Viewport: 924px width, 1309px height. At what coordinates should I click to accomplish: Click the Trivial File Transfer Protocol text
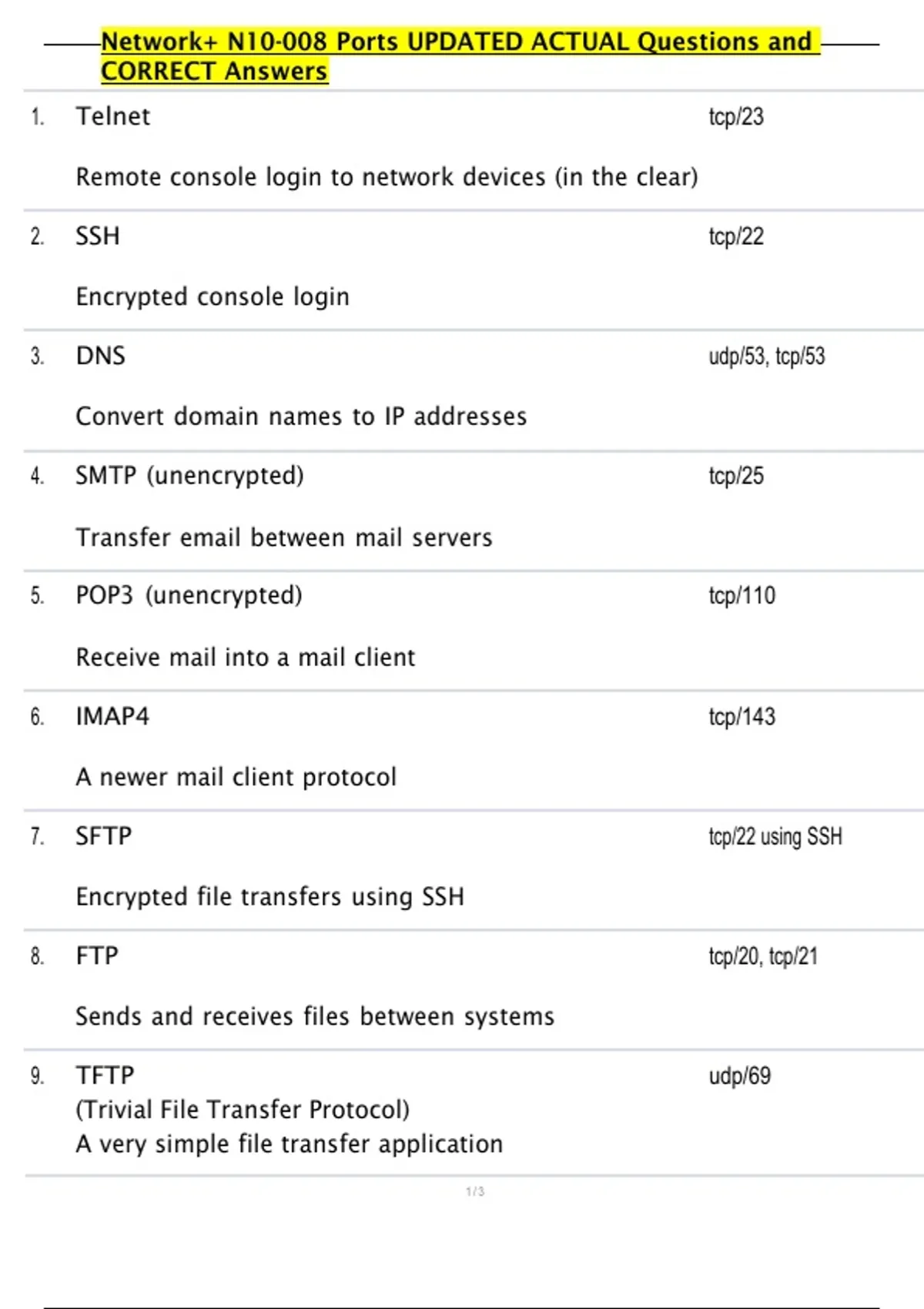pos(243,1110)
